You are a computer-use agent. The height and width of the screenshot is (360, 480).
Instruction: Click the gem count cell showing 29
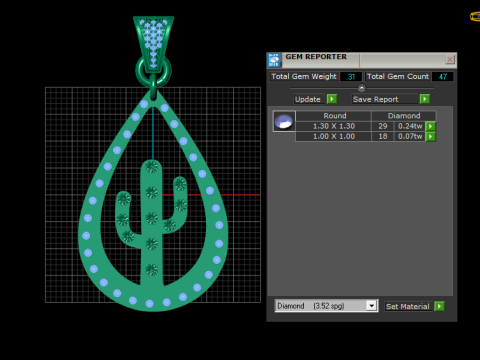click(x=383, y=126)
